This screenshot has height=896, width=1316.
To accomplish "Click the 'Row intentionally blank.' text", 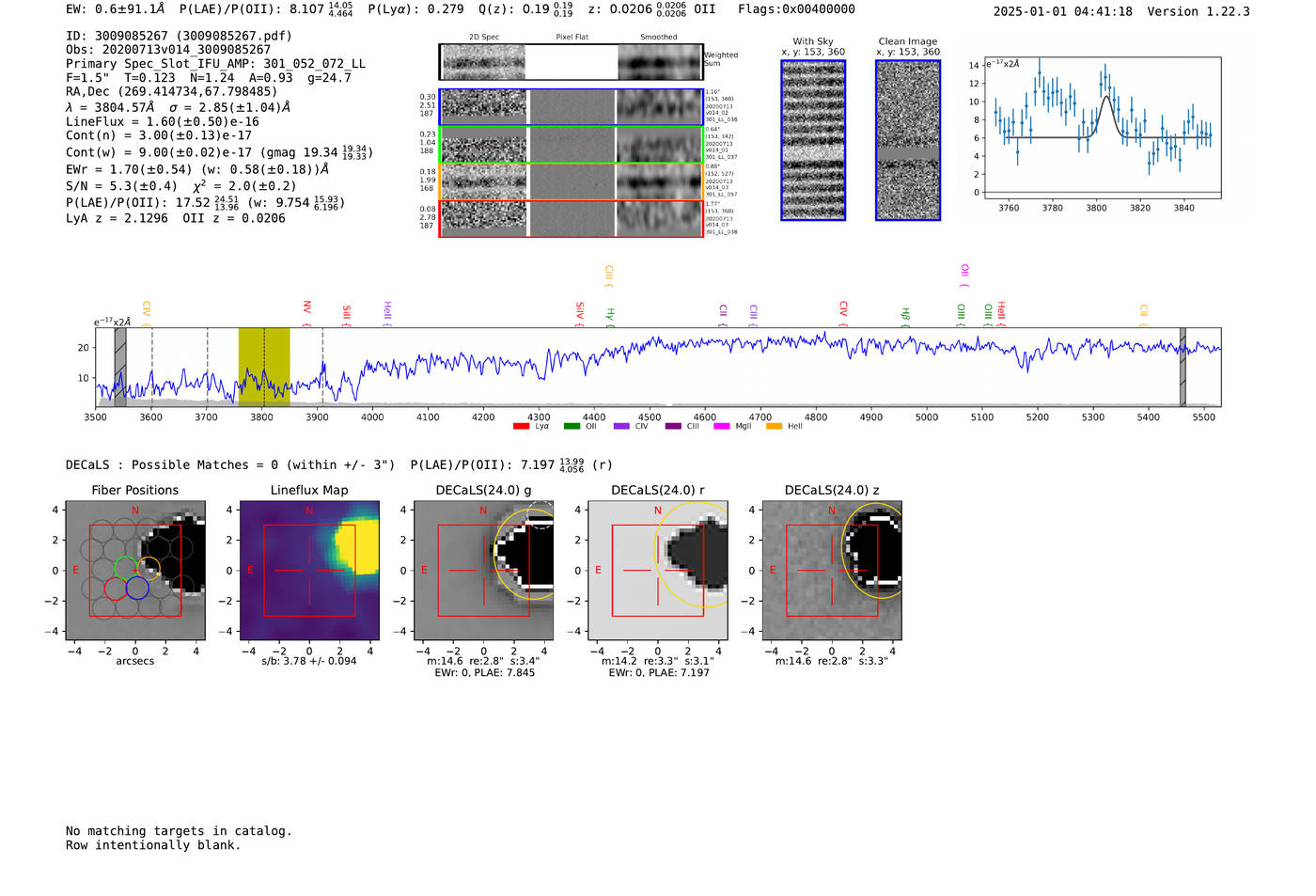I will 153,845.
